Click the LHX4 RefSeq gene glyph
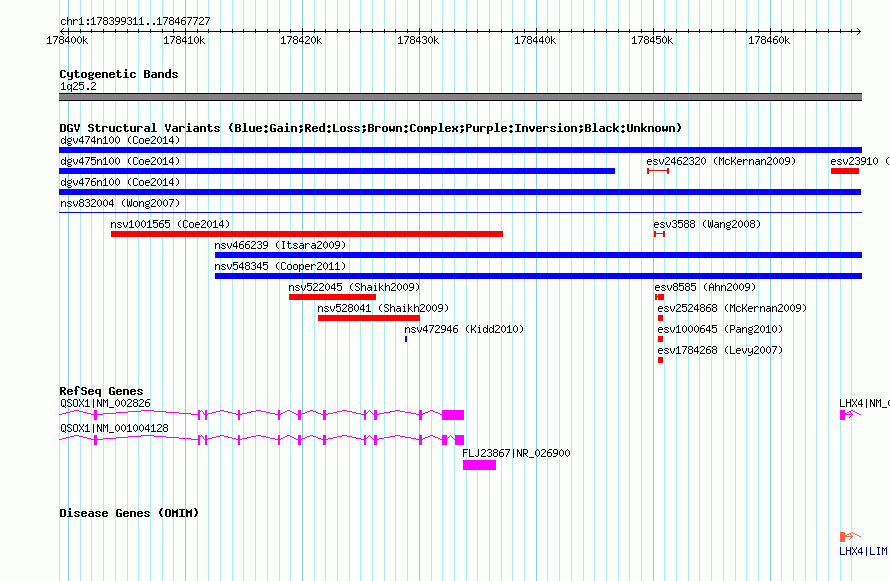890x581 pixels. pos(850,415)
